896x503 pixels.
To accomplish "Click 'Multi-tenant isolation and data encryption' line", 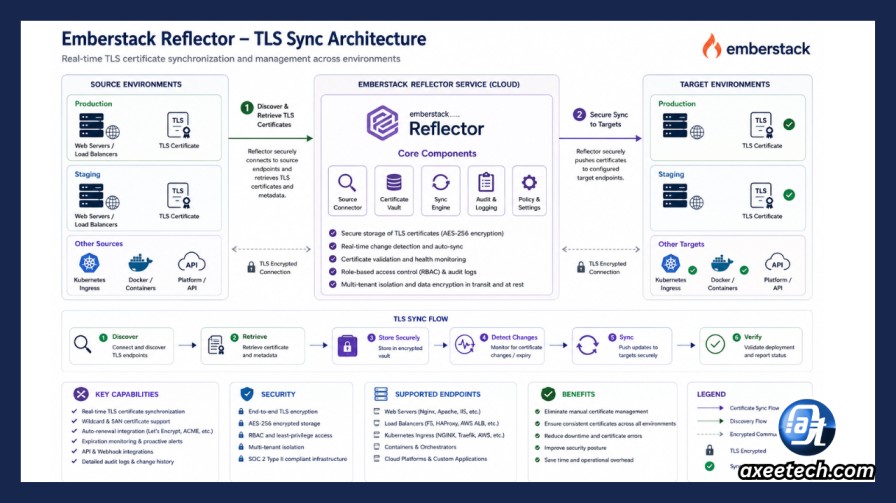I will click(x=432, y=284).
